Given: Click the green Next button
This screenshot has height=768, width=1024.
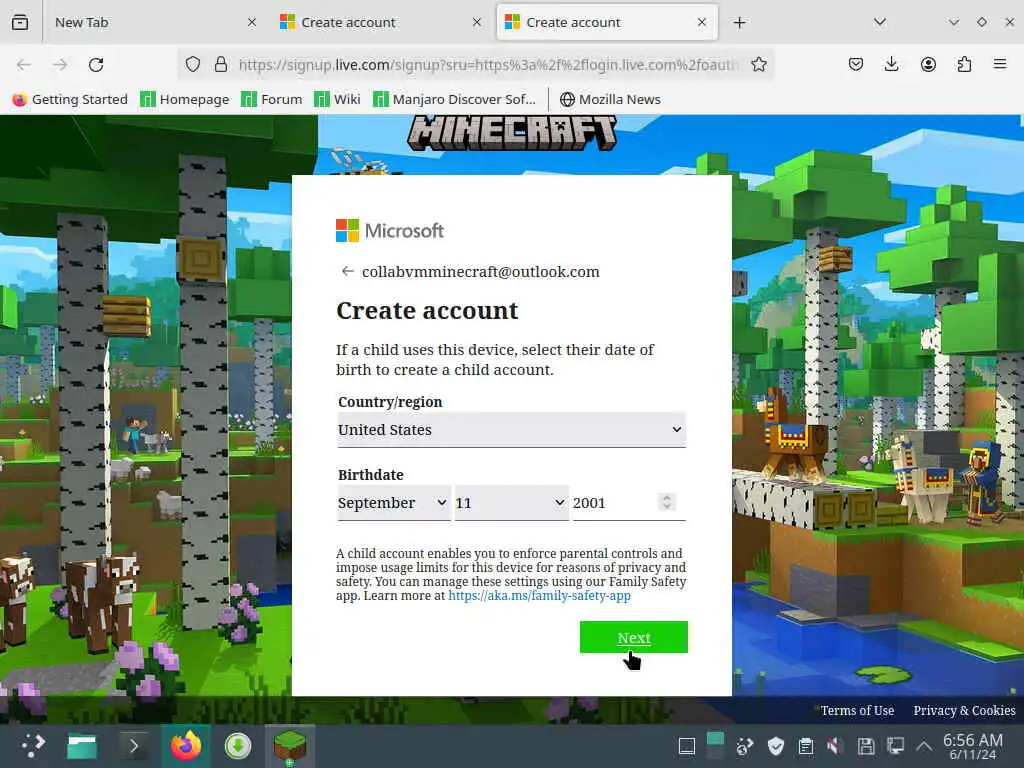Looking at the screenshot, I should (x=633, y=637).
